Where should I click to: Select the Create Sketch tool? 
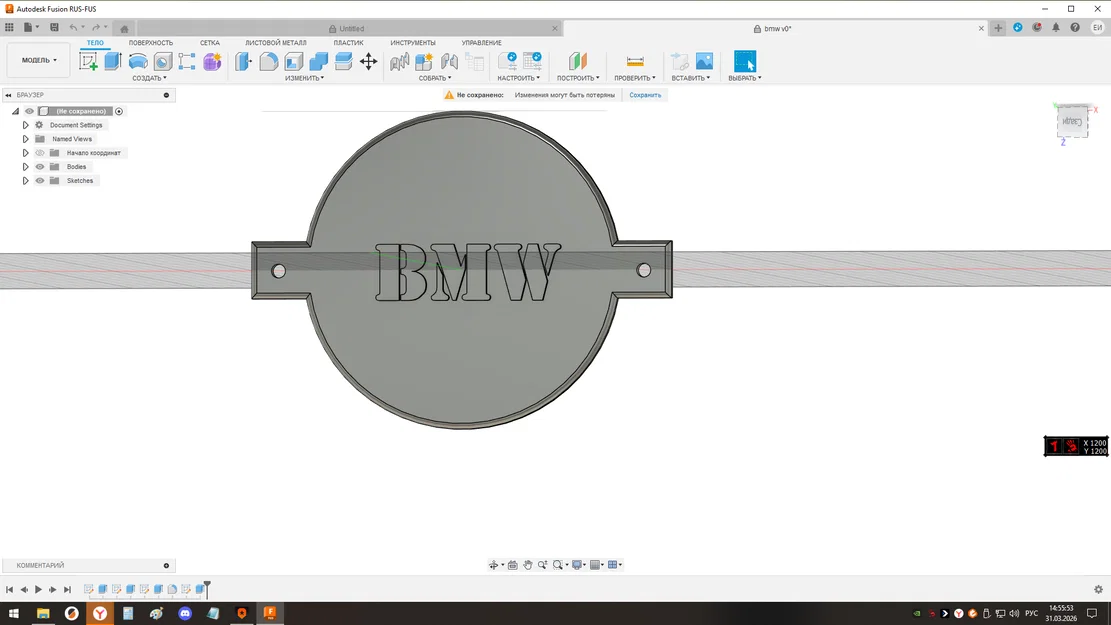click(x=89, y=61)
